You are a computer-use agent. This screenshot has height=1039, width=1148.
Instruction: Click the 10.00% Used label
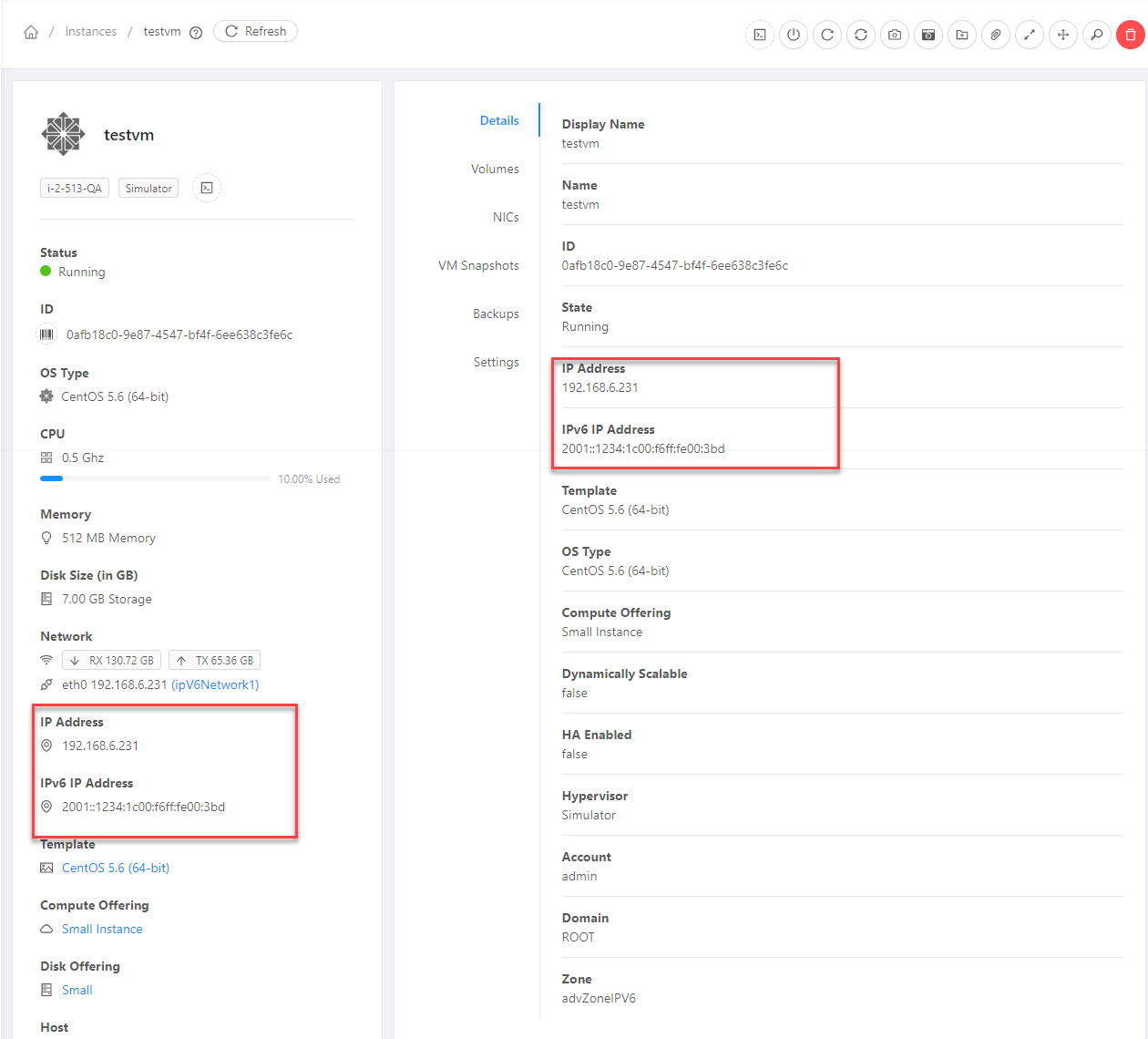[x=309, y=478]
